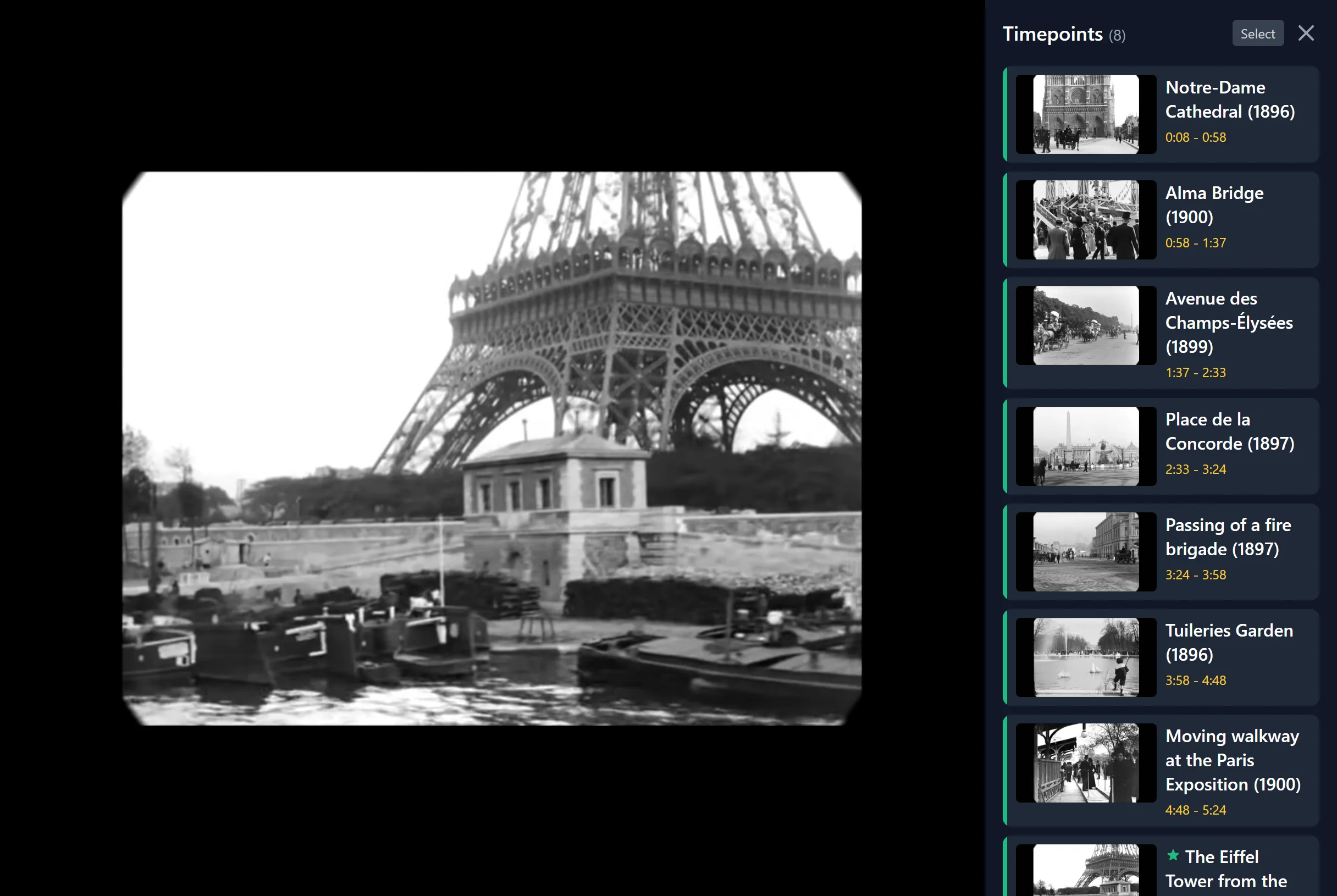Select the 'Alma Bridge (1900)' title text
Screen dimensions: 1337x896
1215,205
